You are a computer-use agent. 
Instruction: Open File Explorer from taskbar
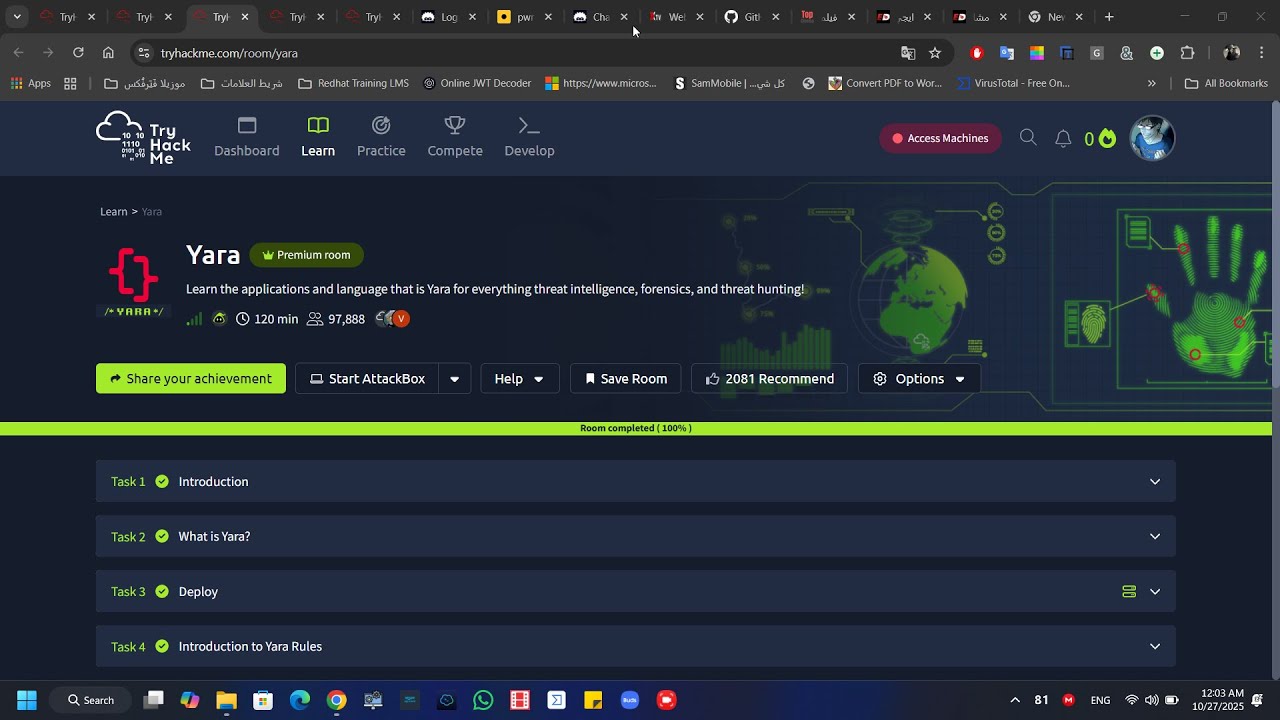pos(226,700)
